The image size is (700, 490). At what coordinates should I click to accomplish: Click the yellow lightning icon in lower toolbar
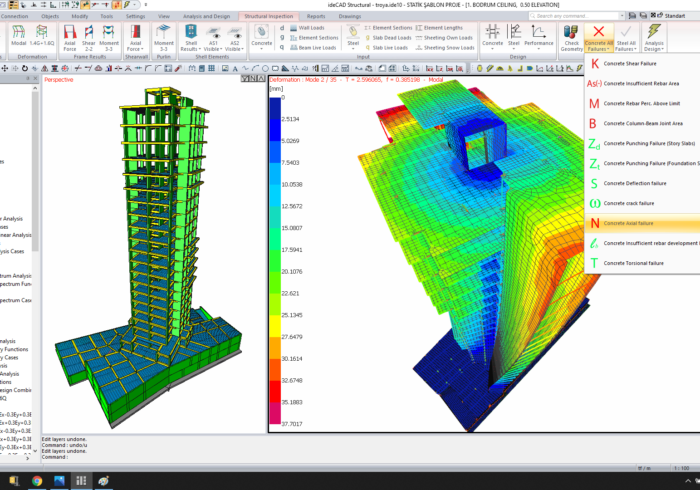coord(579,68)
